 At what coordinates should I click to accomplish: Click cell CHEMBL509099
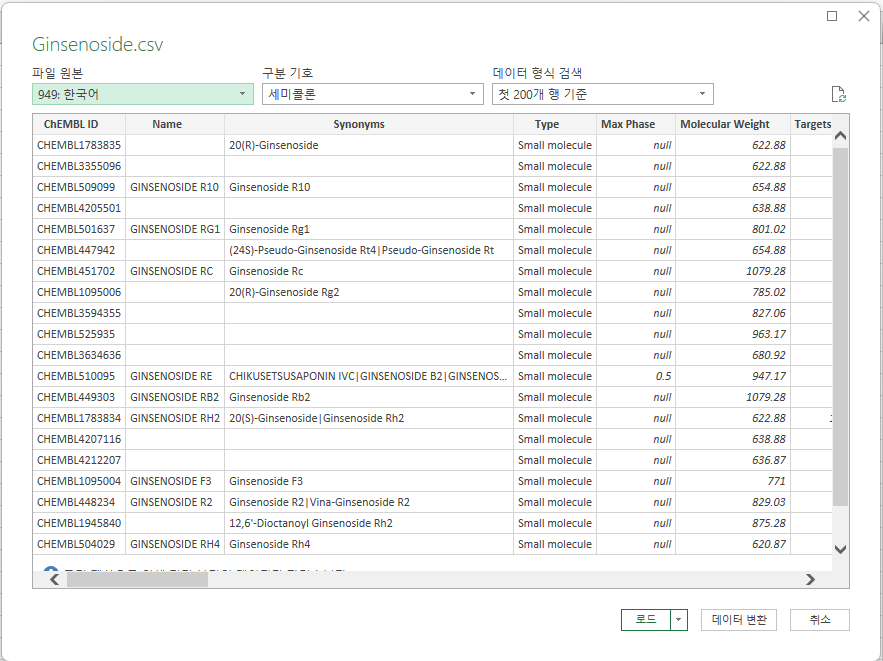click(x=79, y=187)
